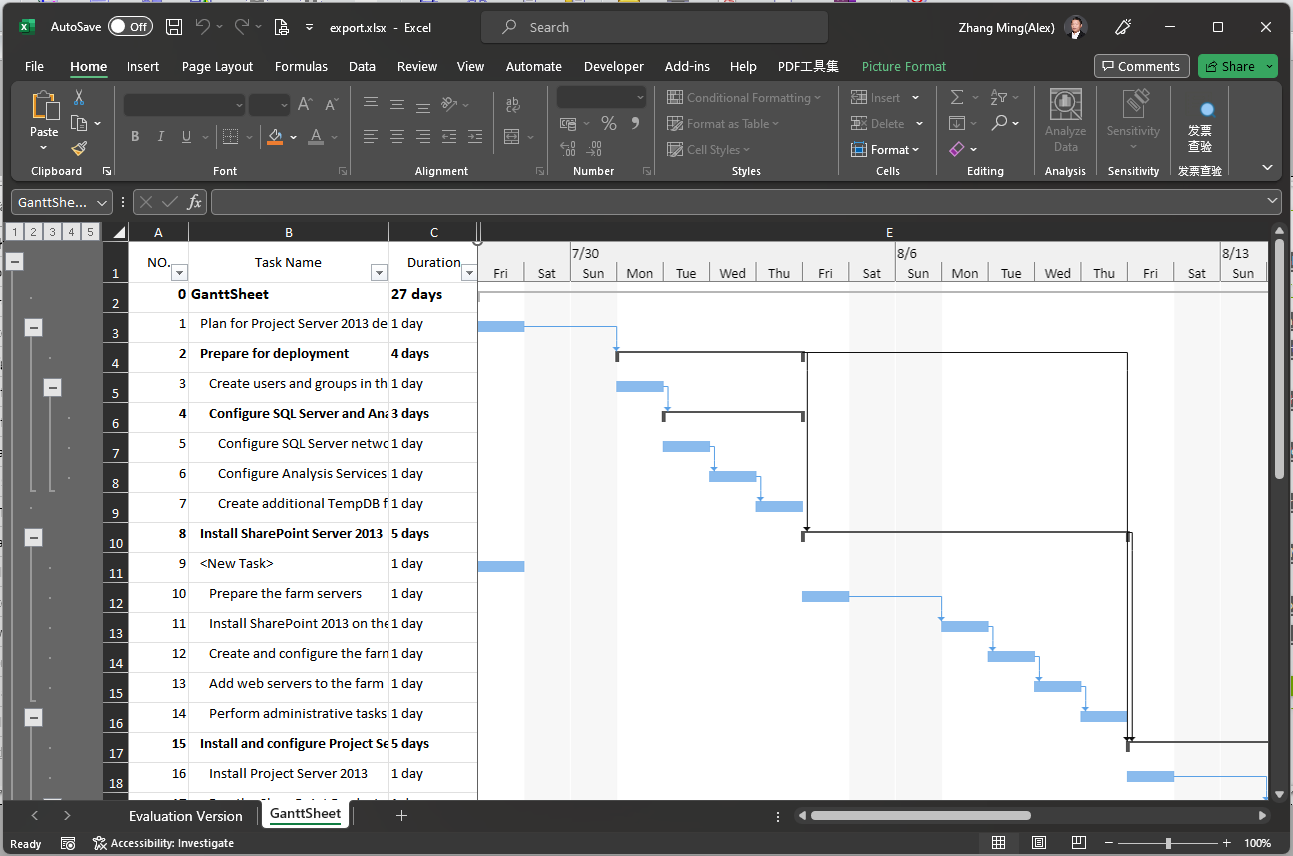Screen dimensions: 1293x856
Task: Click Increase Font Size icon
Action: pos(306,104)
